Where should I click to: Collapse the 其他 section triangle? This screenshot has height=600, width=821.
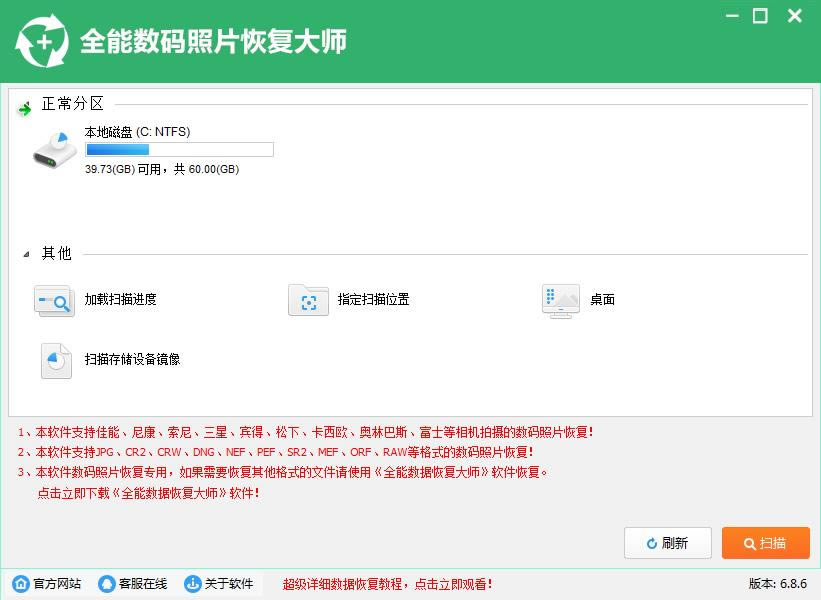[x=26, y=254]
